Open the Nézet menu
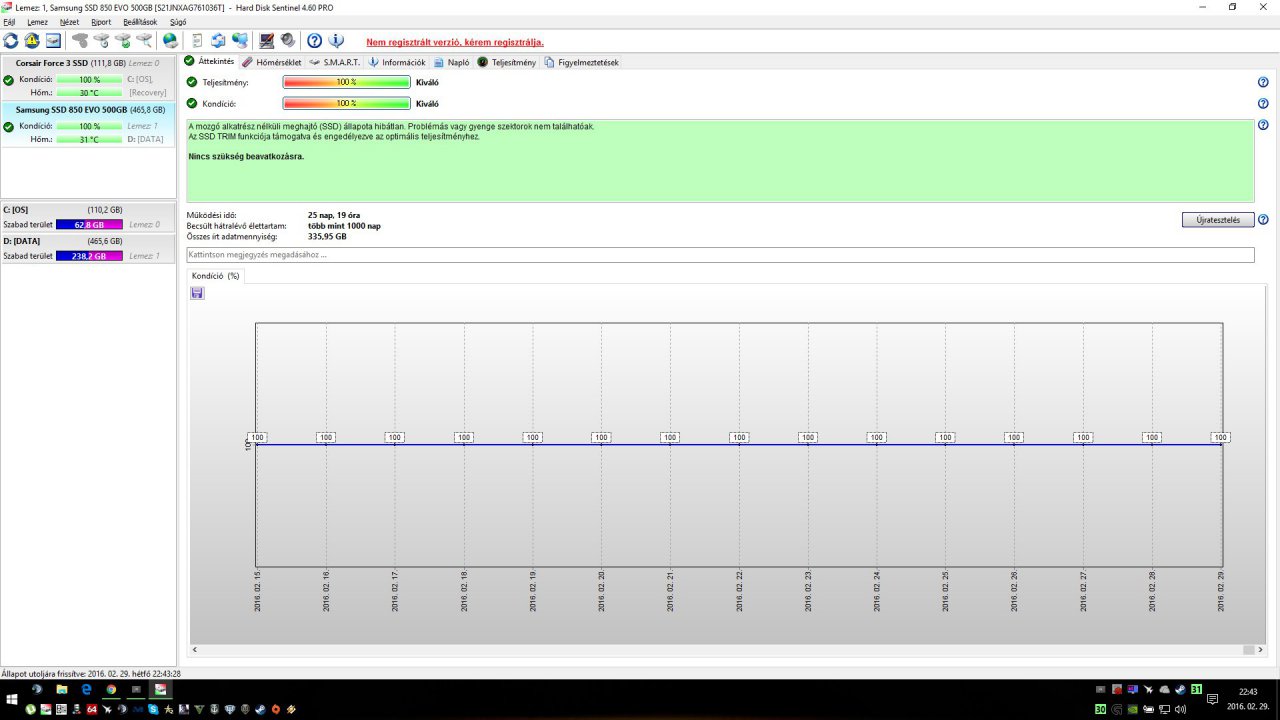This screenshot has width=1280, height=720. click(69, 22)
